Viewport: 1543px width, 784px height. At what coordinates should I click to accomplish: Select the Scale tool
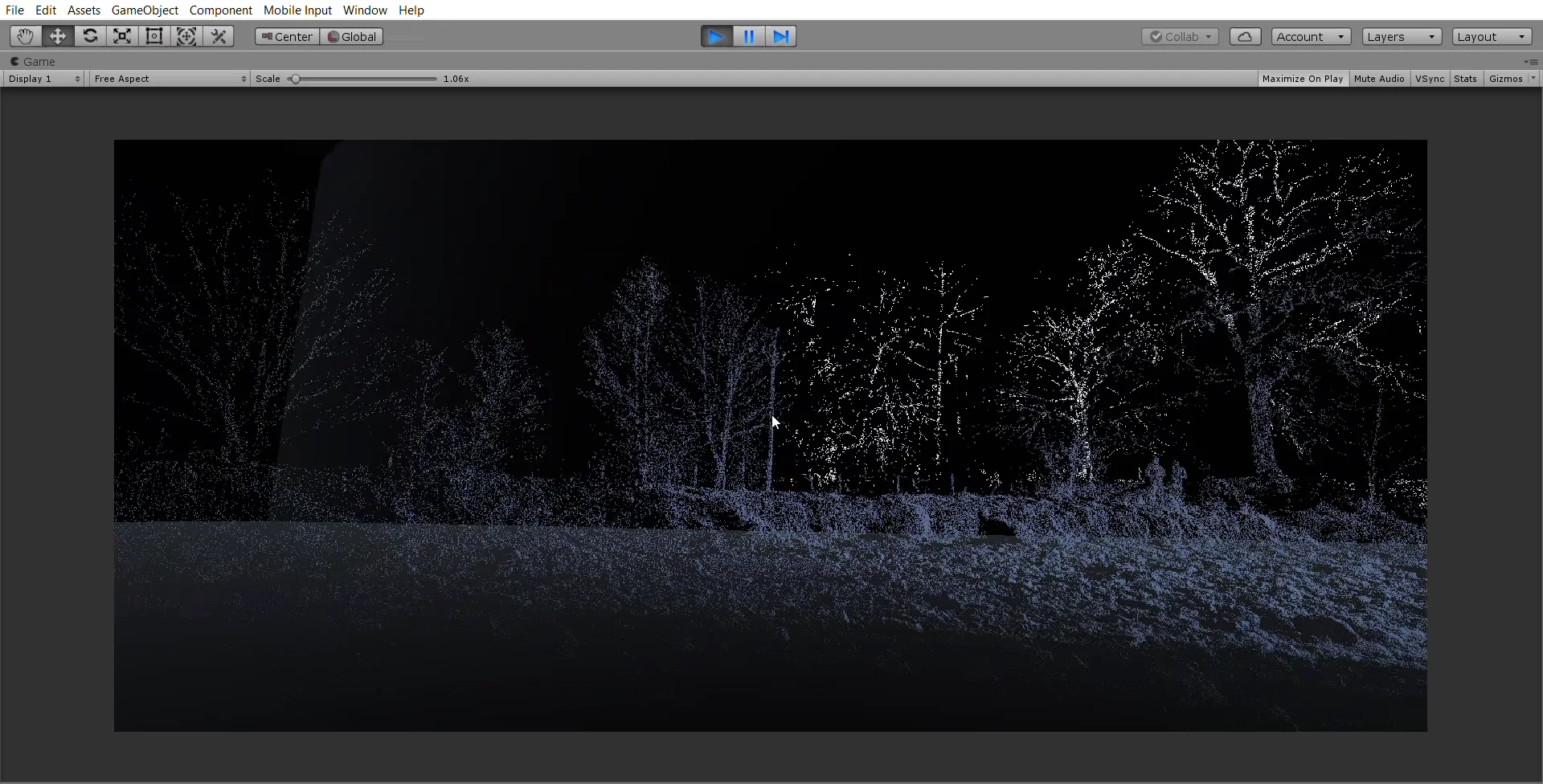121,36
